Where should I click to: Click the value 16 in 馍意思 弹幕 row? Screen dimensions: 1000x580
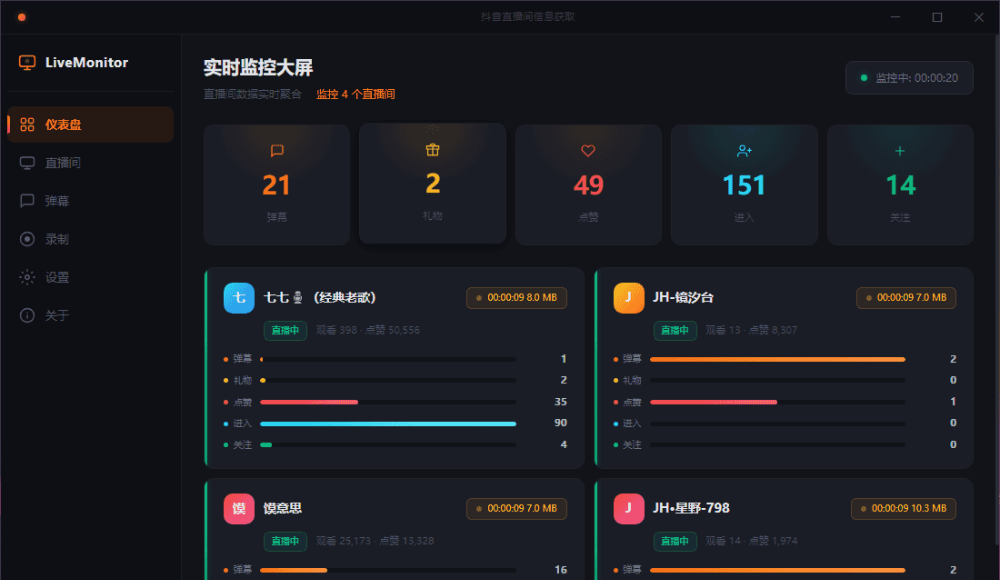pyautogui.click(x=561, y=570)
